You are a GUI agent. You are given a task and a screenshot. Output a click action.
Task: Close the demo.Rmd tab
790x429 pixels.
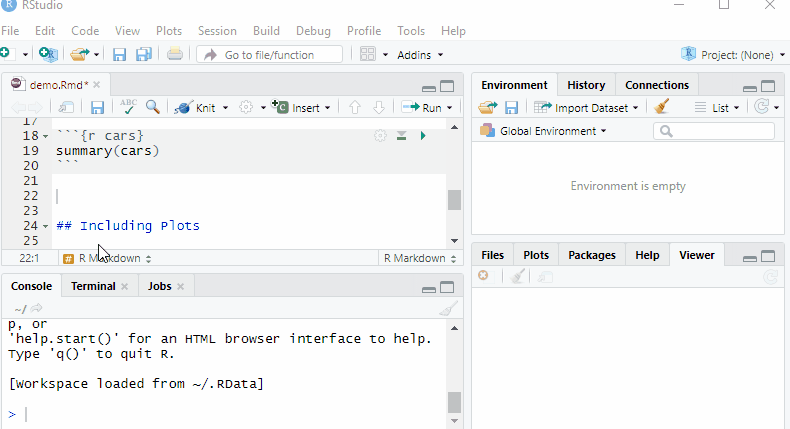pos(97,85)
